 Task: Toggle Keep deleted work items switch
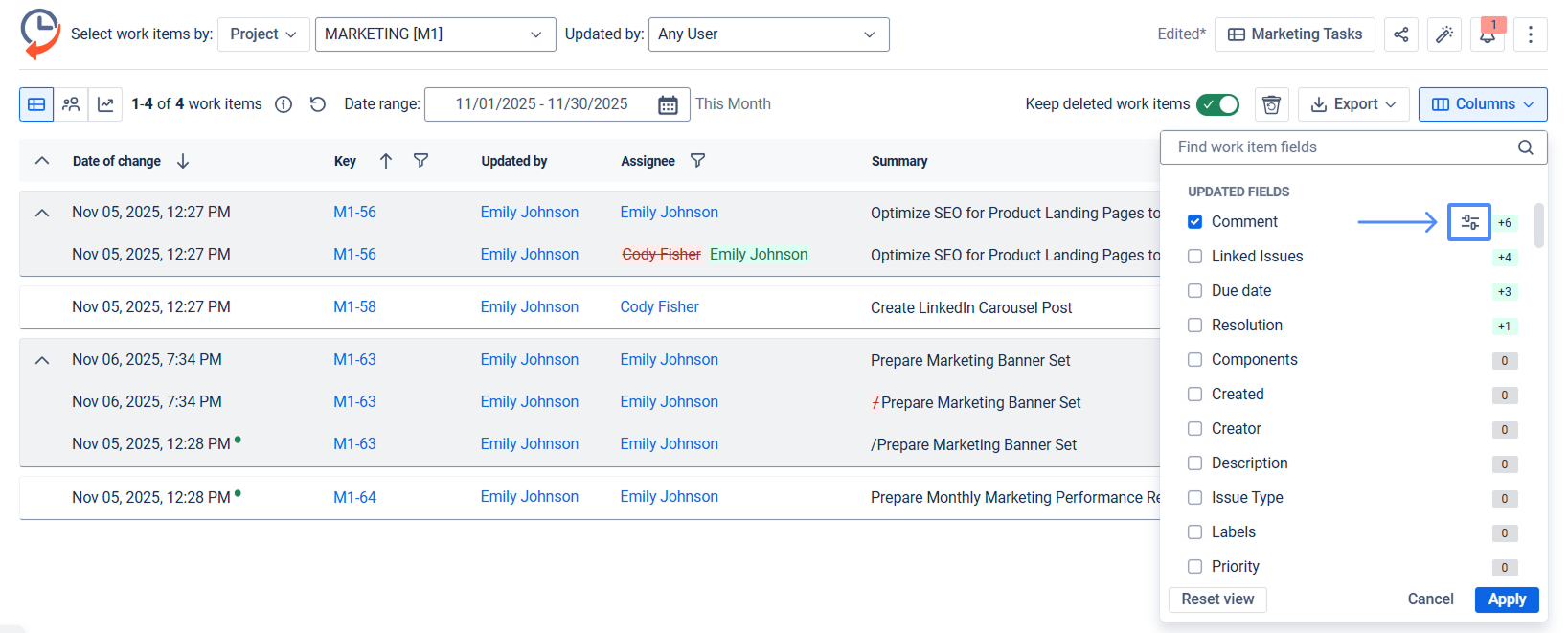pos(1217,104)
